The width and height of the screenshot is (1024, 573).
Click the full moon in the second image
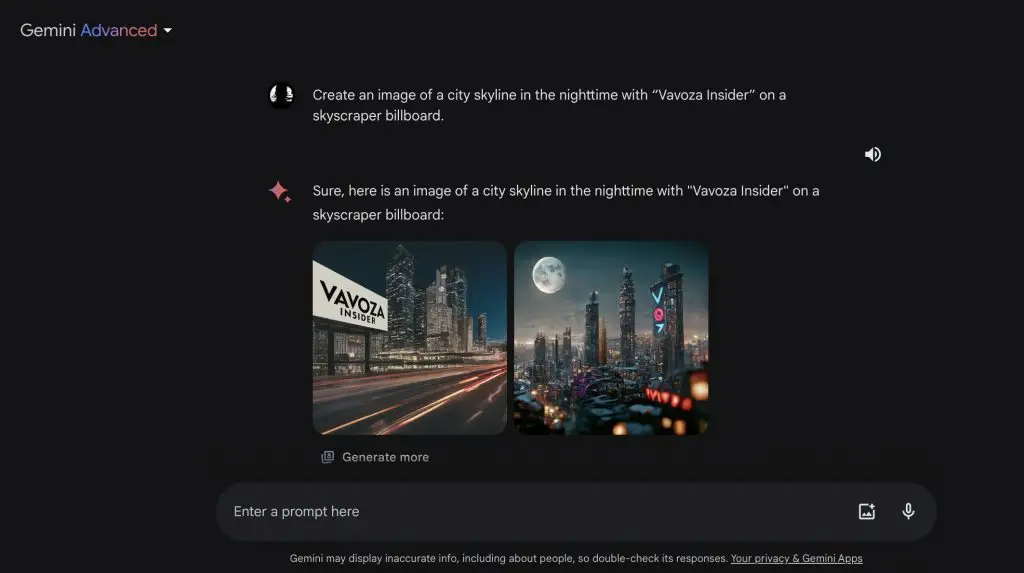tap(549, 274)
